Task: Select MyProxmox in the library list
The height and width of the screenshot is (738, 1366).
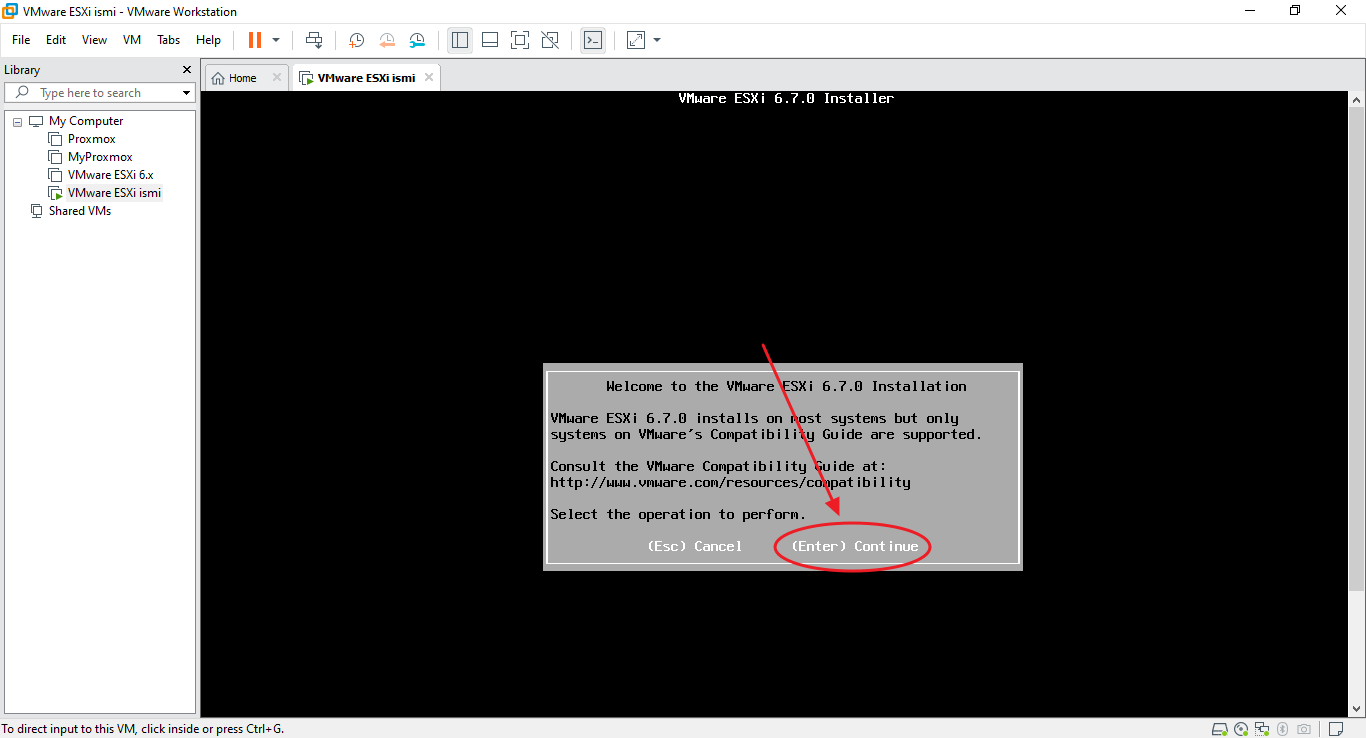Action: pyautogui.click(x=99, y=156)
